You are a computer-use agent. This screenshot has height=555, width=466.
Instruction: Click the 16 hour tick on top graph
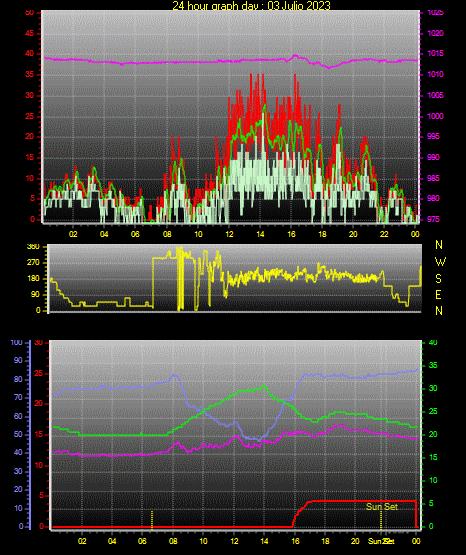point(291,234)
